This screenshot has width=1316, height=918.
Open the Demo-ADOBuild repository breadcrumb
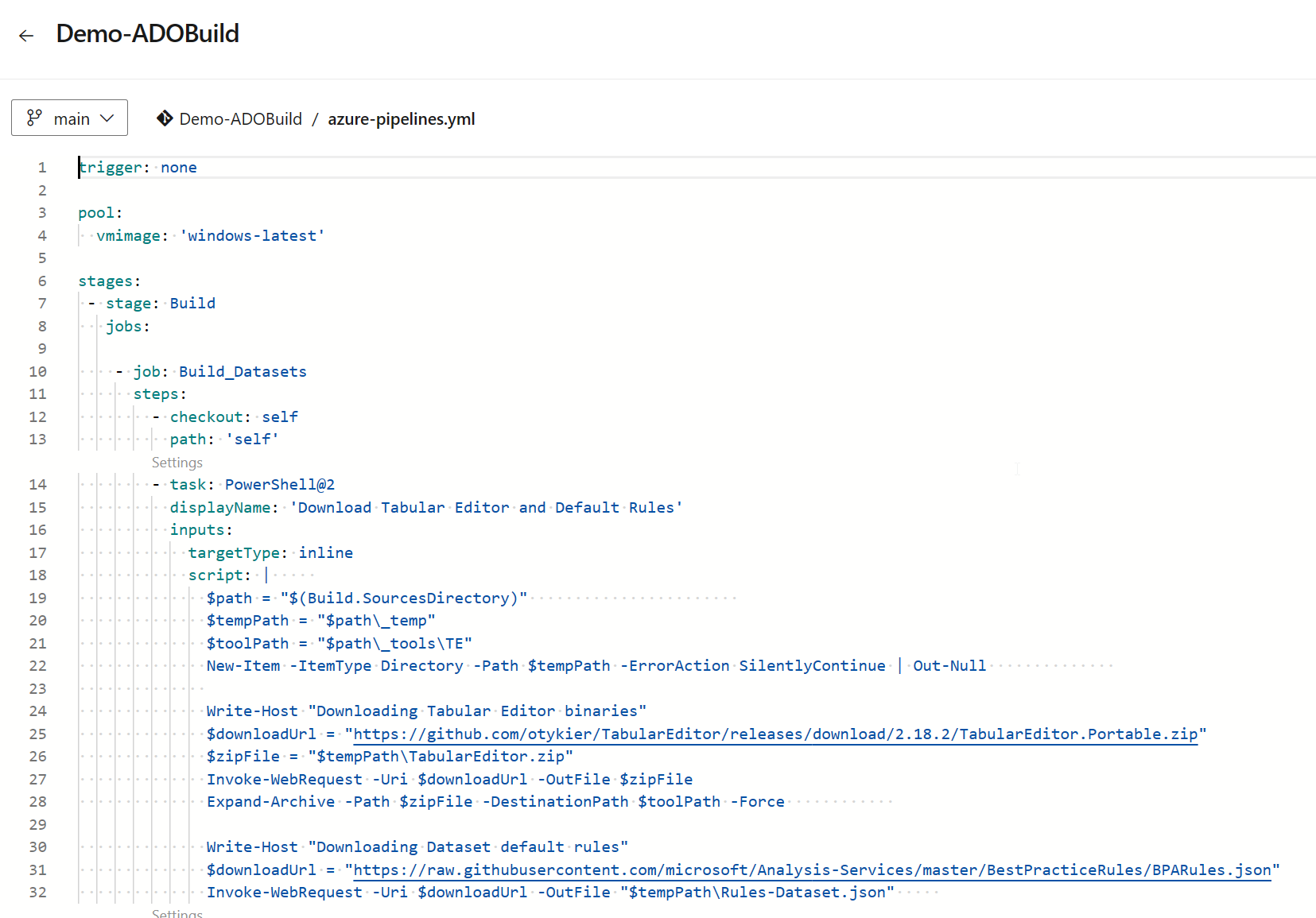point(239,118)
